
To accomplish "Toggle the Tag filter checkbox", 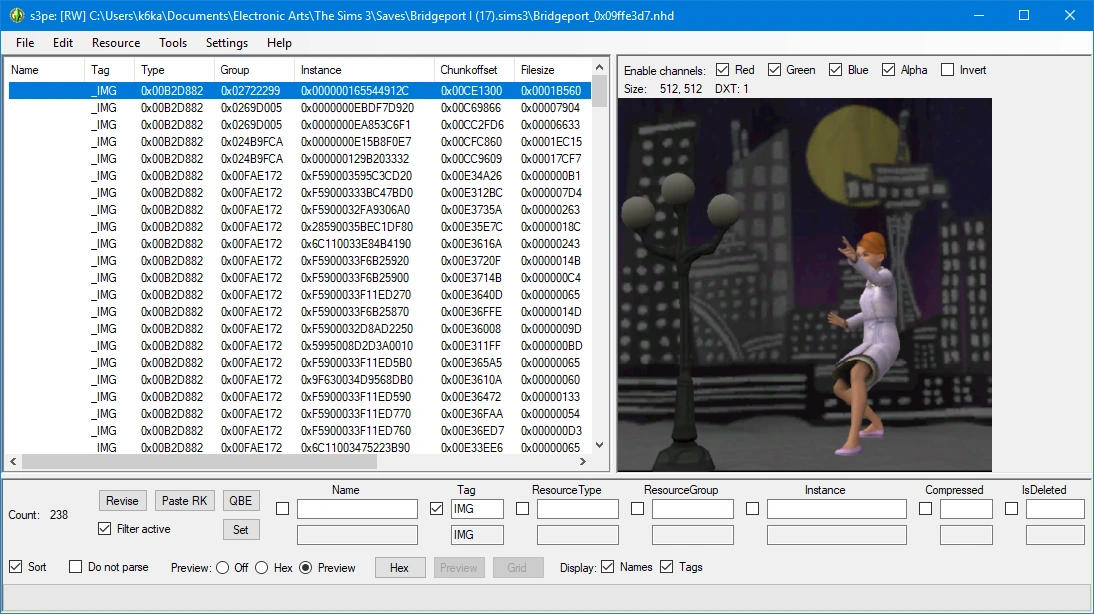I will point(437,509).
